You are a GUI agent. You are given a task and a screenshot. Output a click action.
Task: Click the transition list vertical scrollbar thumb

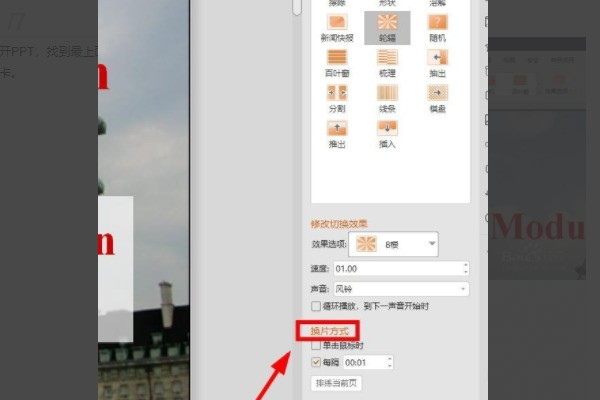coord(296,7)
